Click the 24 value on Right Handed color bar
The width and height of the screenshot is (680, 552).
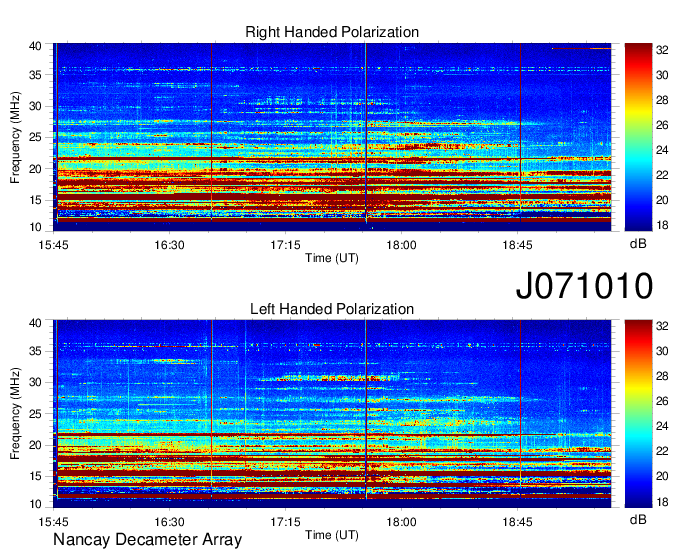coord(662,150)
